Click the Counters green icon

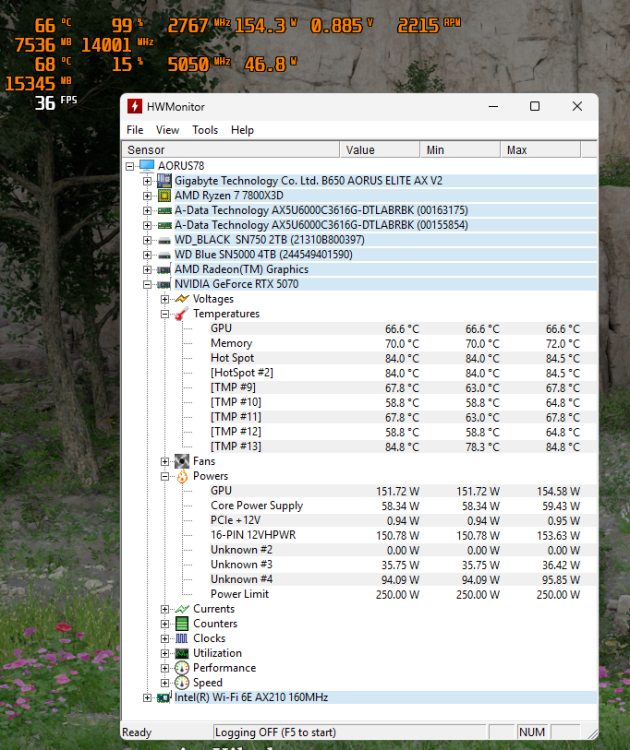click(182, 624)
